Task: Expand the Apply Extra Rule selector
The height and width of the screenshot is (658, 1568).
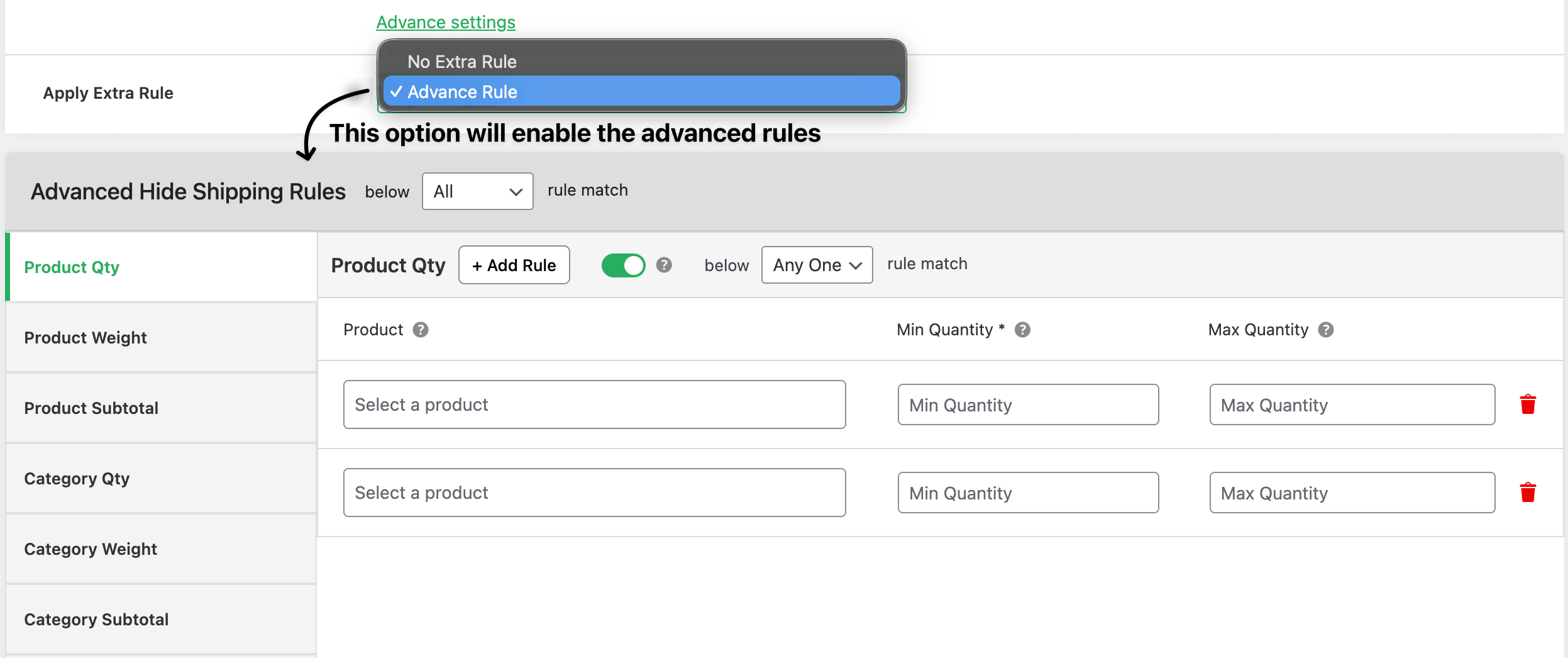Action: pos(641,92)
